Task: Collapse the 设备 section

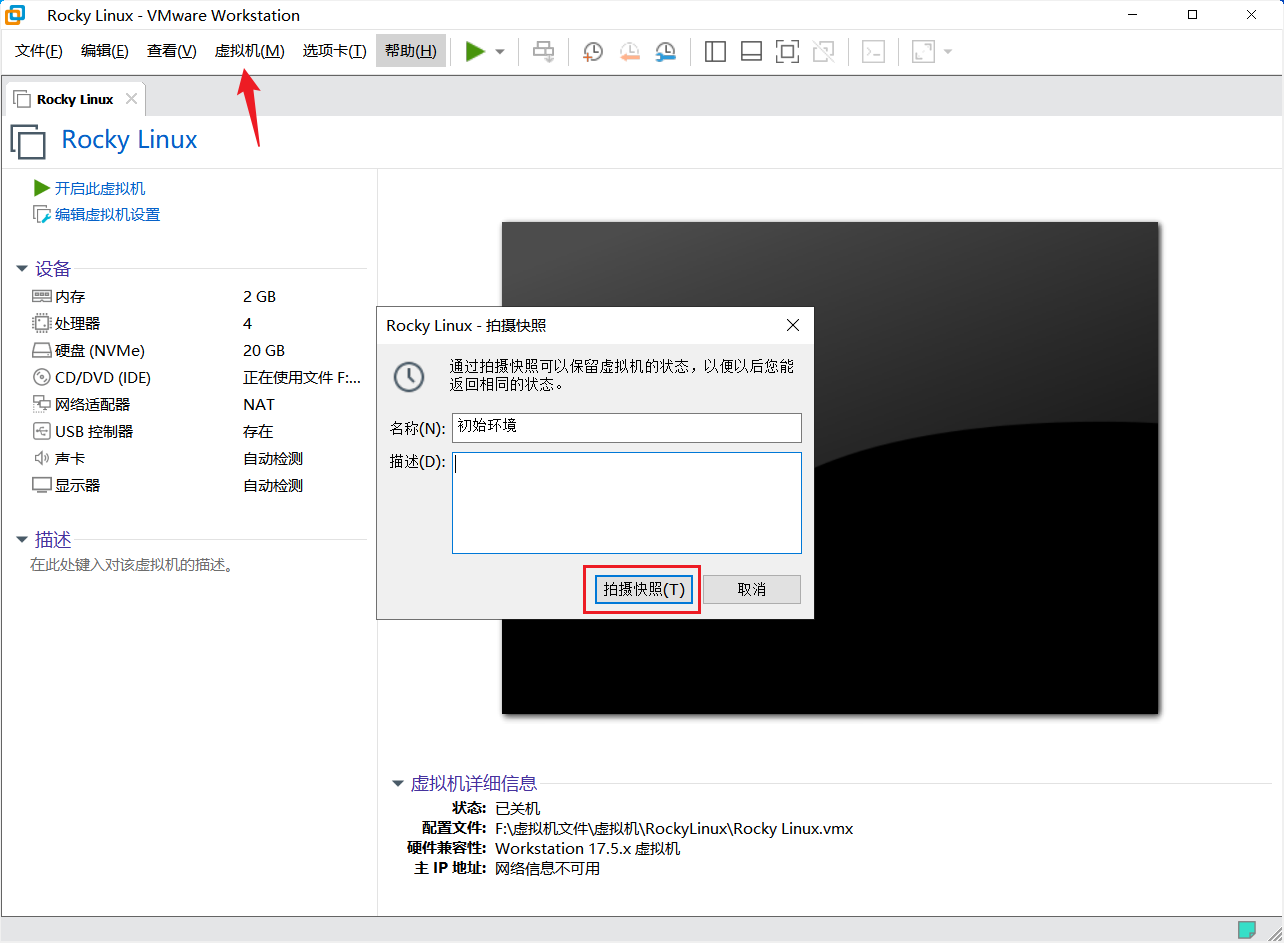Action: coord(22,268)
